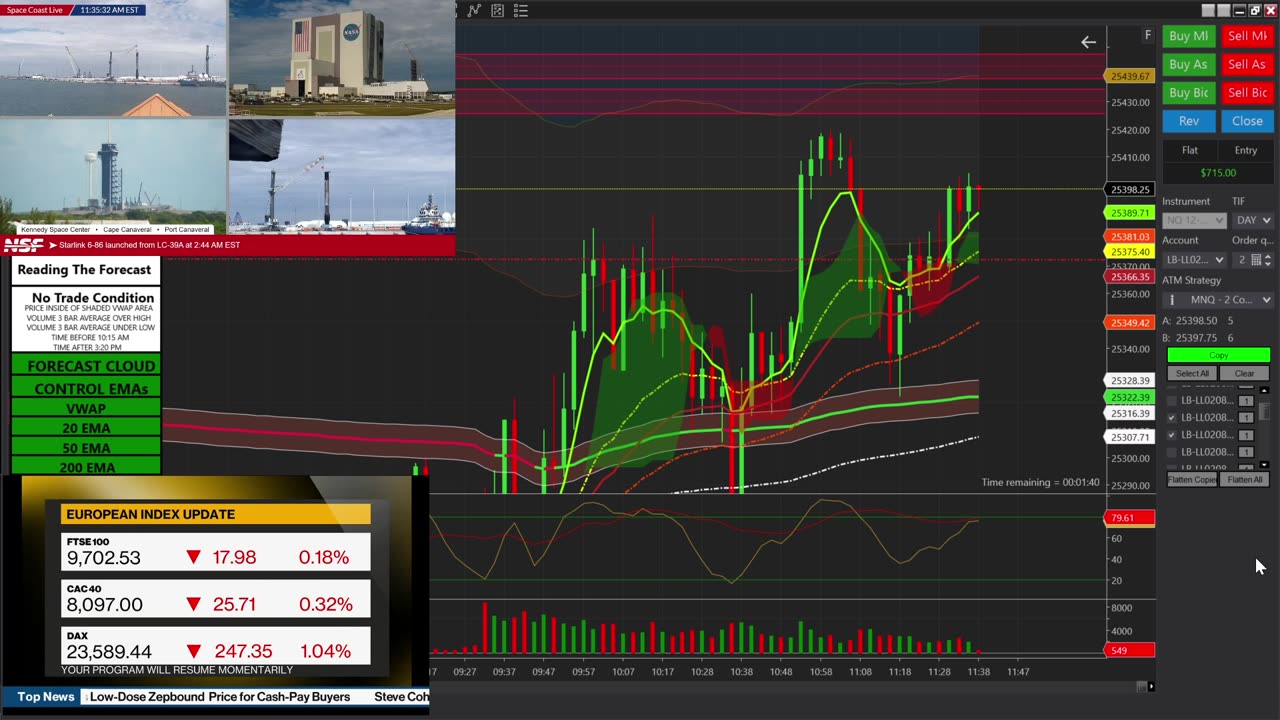Open the Instrument dropdown
The height and width of the screenshot is (720, 1280).
pos(1194,220)
